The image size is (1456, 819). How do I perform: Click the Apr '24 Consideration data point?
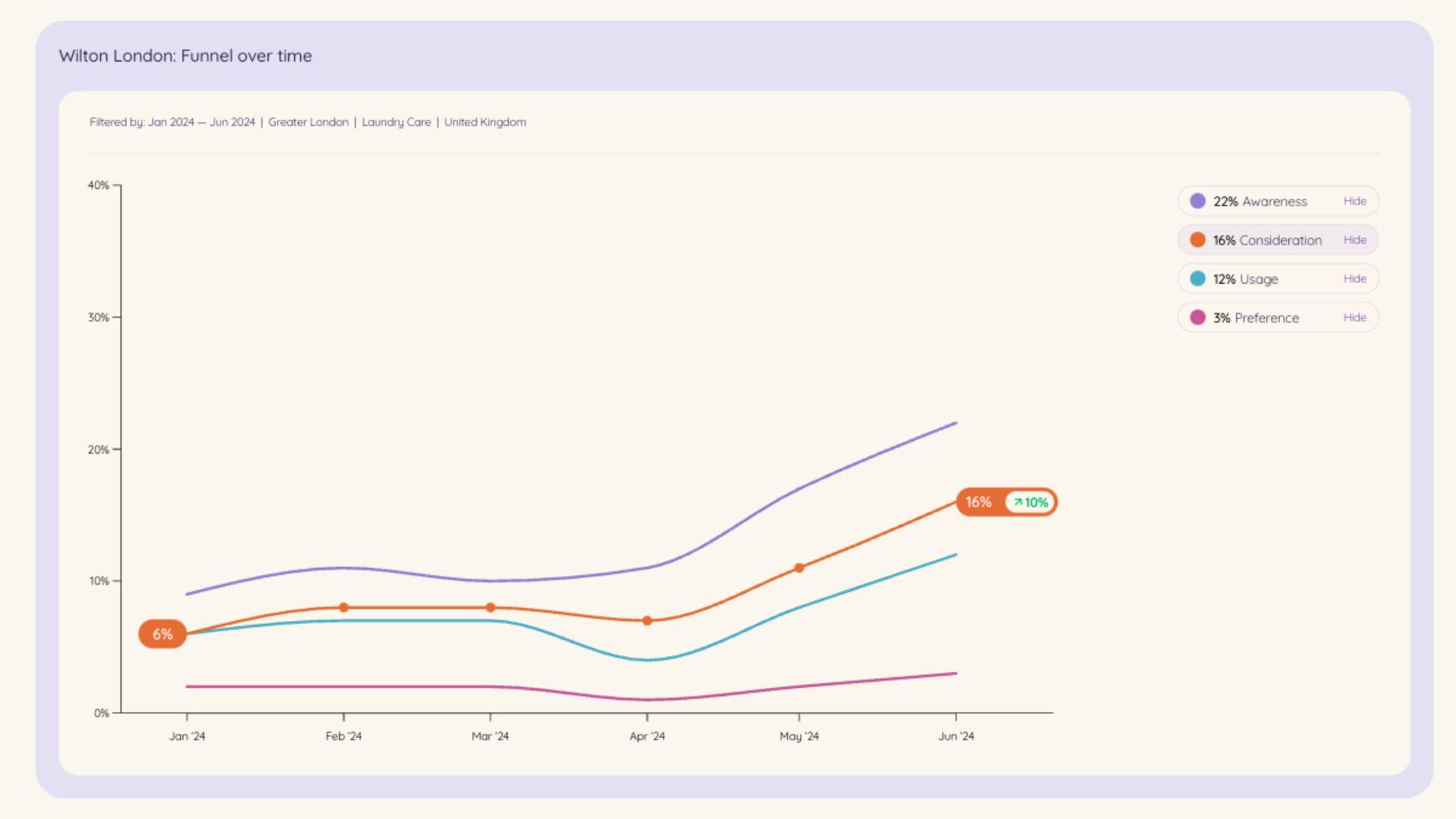(647, 620)
